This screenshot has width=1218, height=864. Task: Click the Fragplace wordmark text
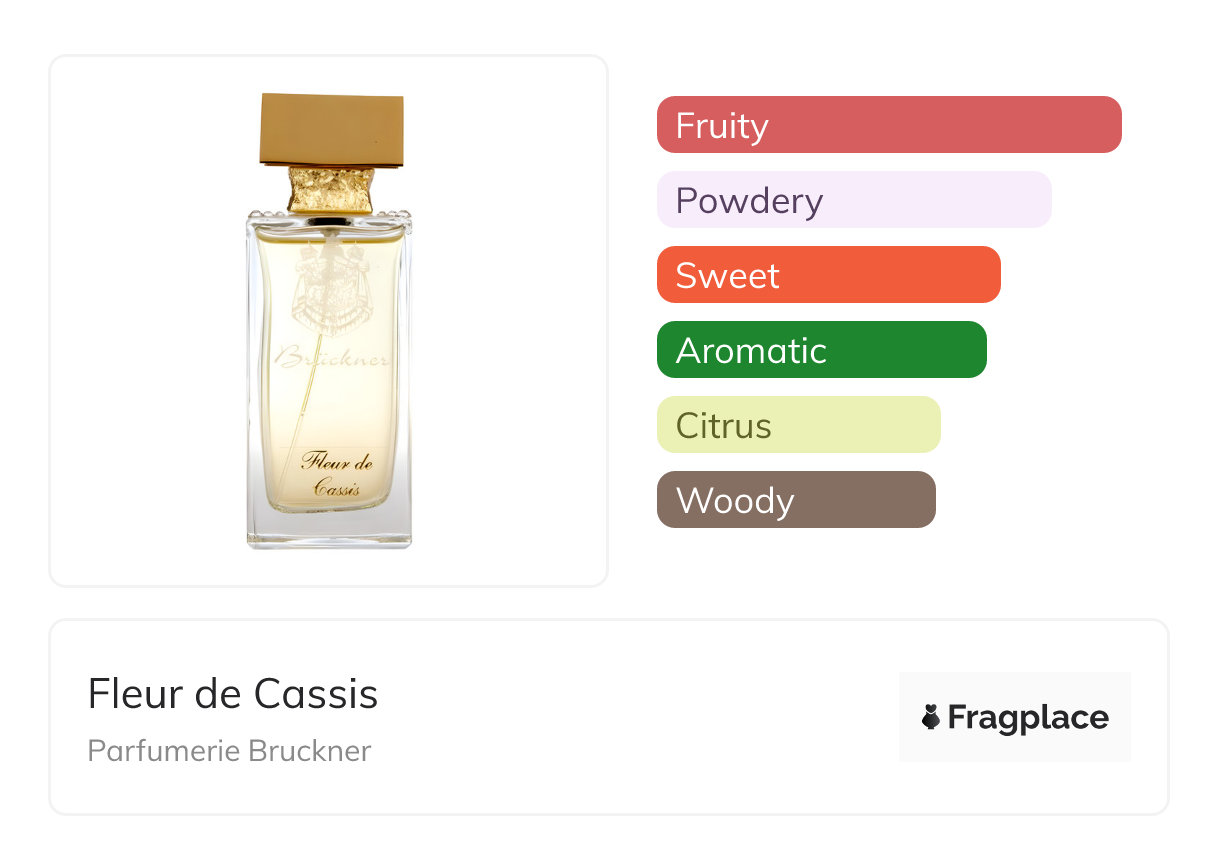[1028, 718]
